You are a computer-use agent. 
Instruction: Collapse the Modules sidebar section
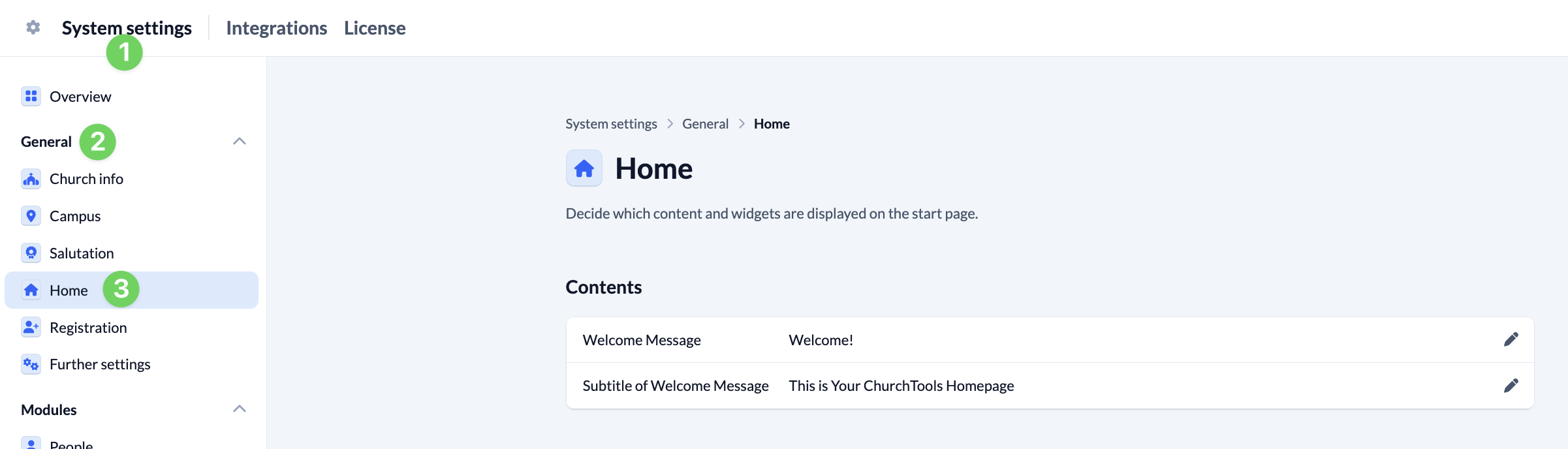pos(240,409)
